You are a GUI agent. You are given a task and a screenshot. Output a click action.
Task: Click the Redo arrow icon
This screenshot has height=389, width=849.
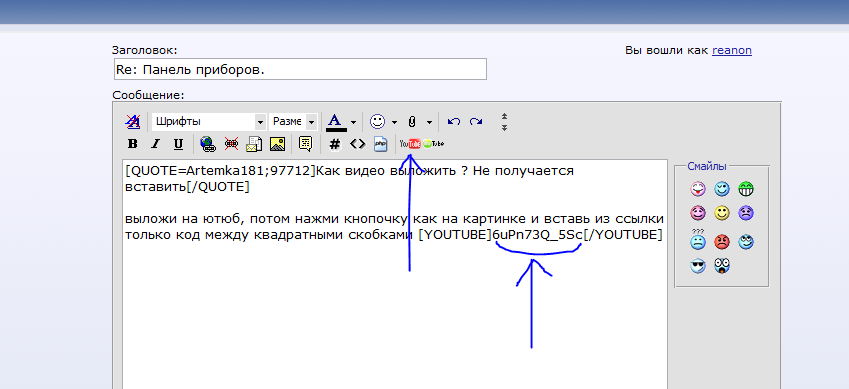point(476,122)
